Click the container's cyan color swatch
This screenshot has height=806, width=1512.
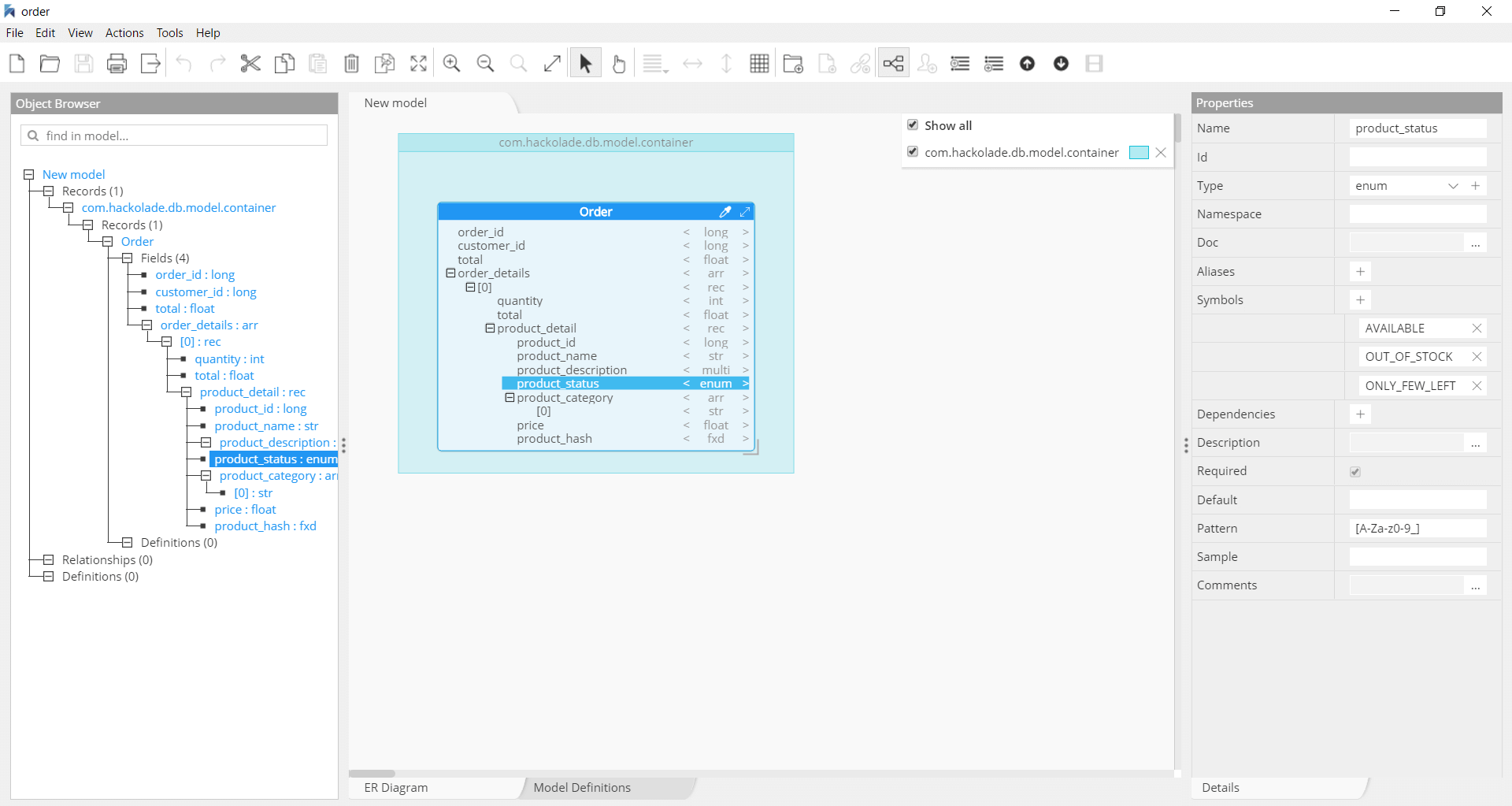pos(1139,153)
